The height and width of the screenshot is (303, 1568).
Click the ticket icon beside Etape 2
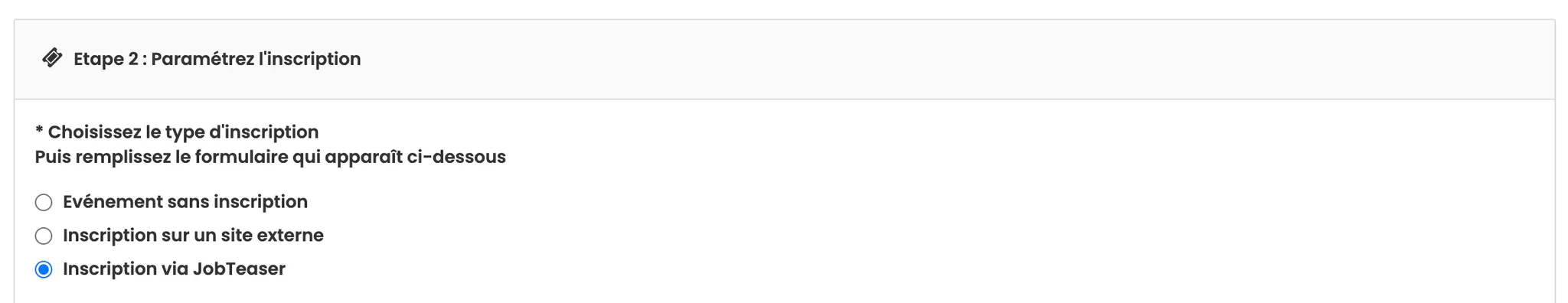(x=52, y=58)
